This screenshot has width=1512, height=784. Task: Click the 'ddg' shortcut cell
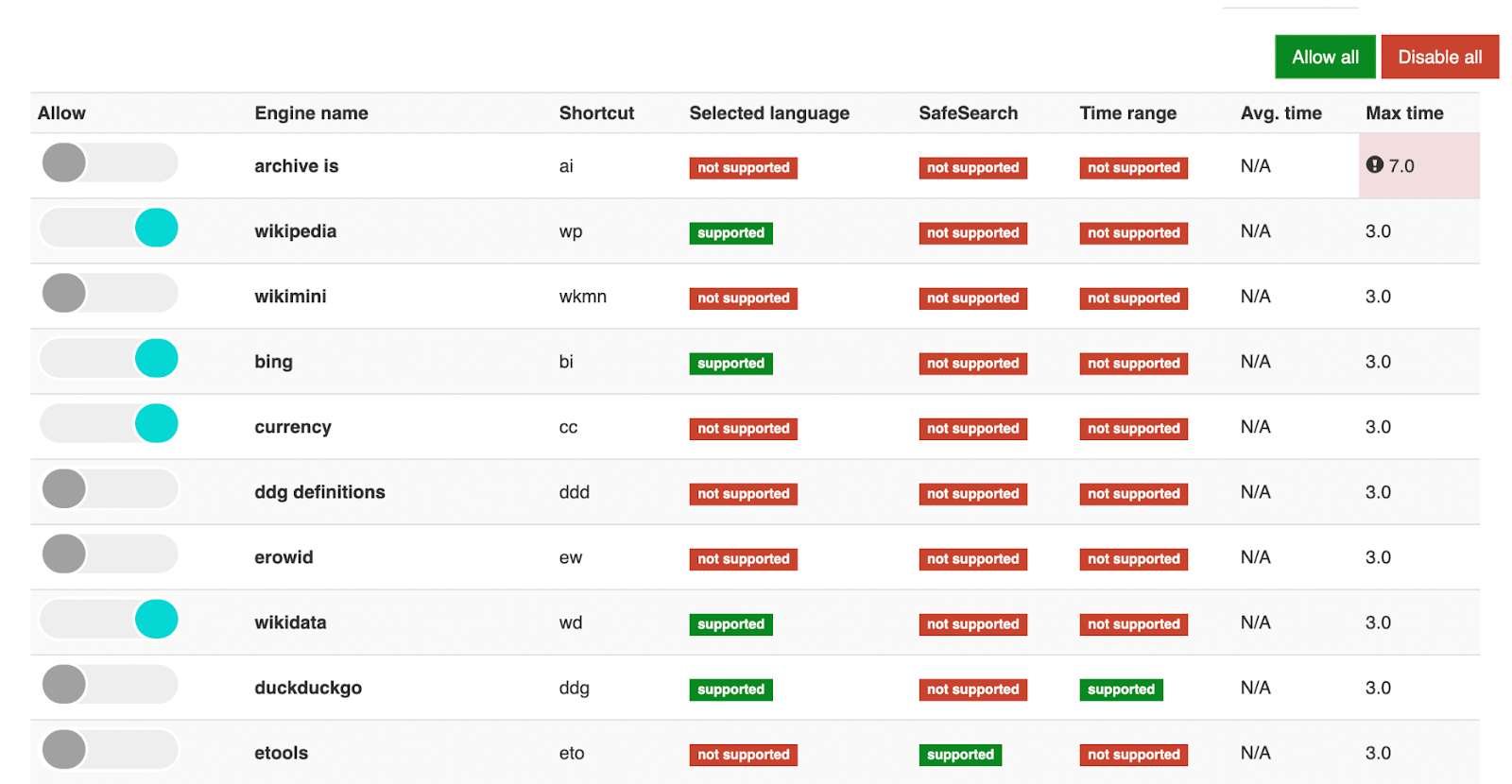(574, 688)
